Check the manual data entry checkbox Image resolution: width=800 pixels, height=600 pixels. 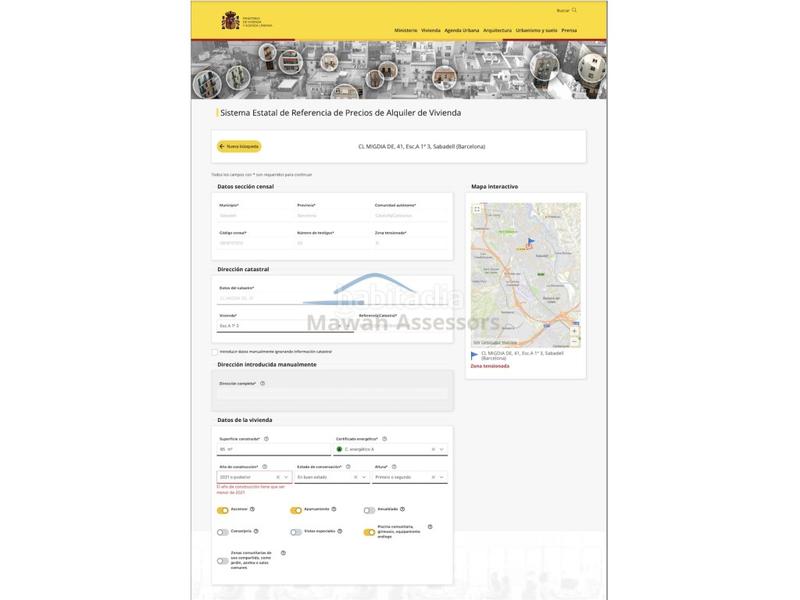[x=214, y=352]
